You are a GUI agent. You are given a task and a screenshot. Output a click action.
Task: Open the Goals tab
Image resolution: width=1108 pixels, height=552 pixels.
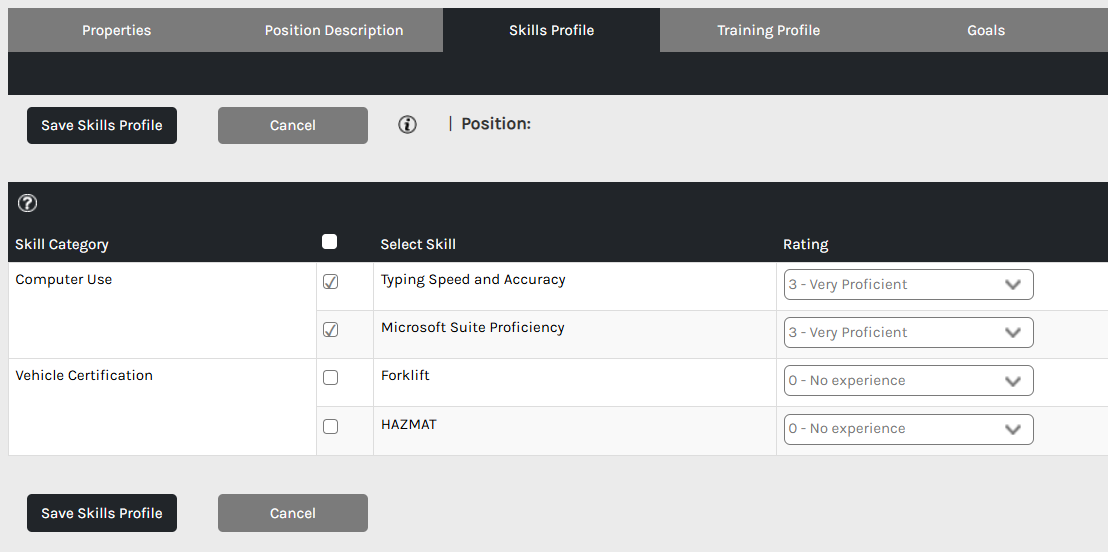[x=986, y=30]
